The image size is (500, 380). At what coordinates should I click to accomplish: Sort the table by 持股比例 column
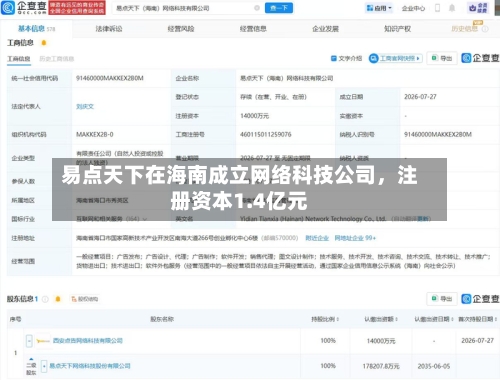(325, 319)
